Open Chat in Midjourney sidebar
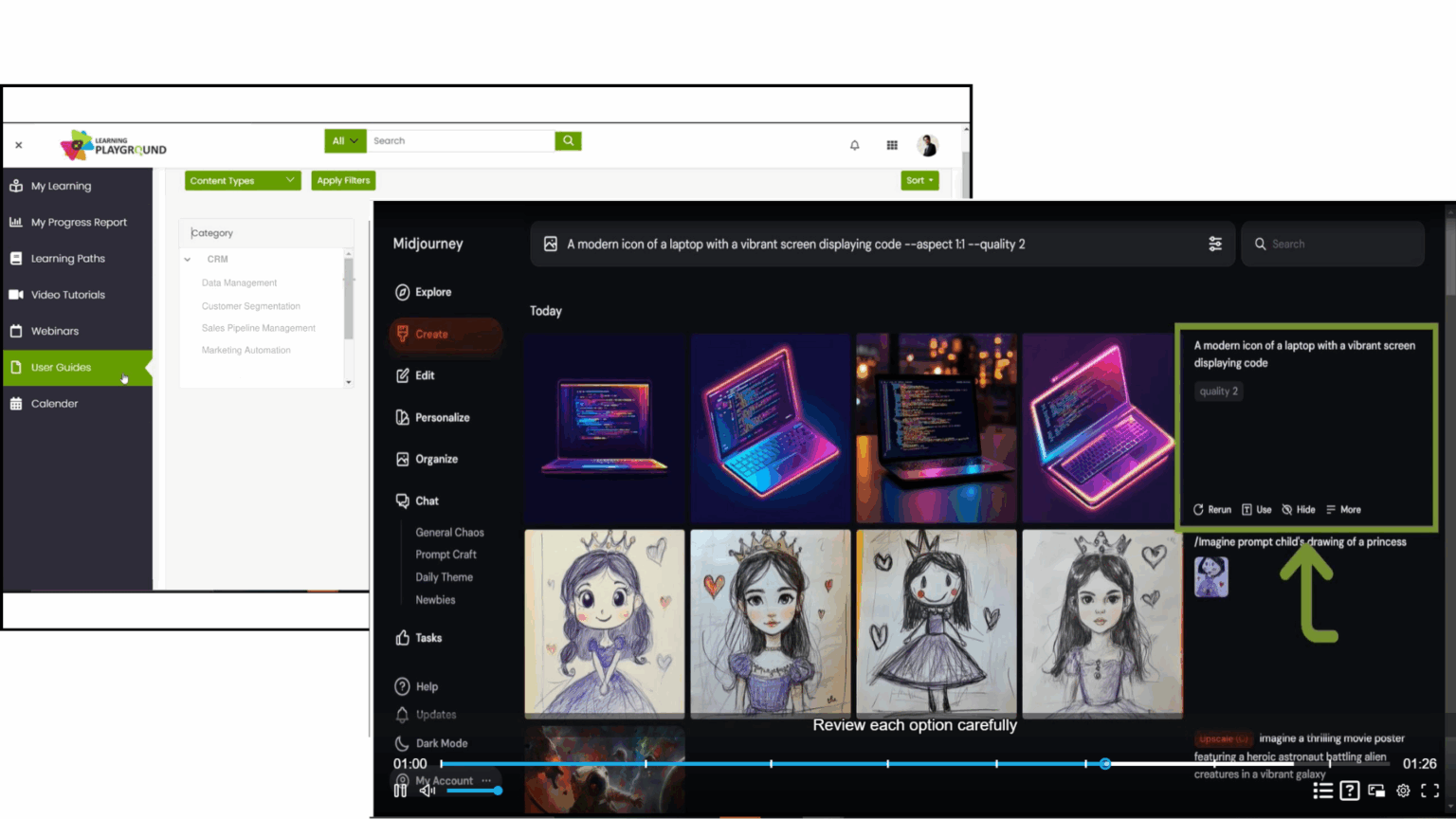The height and width of the screenshot is (819, 1456). point(417,500)
